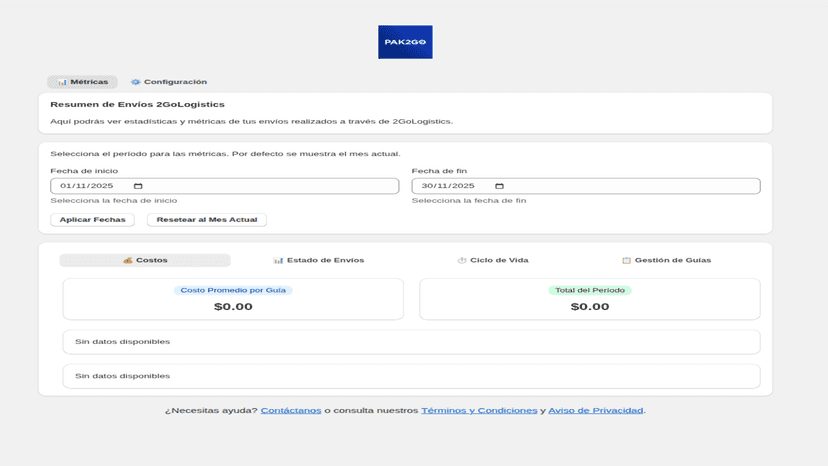Click the Selecciona la fecha de fin hint

(469, 201)
